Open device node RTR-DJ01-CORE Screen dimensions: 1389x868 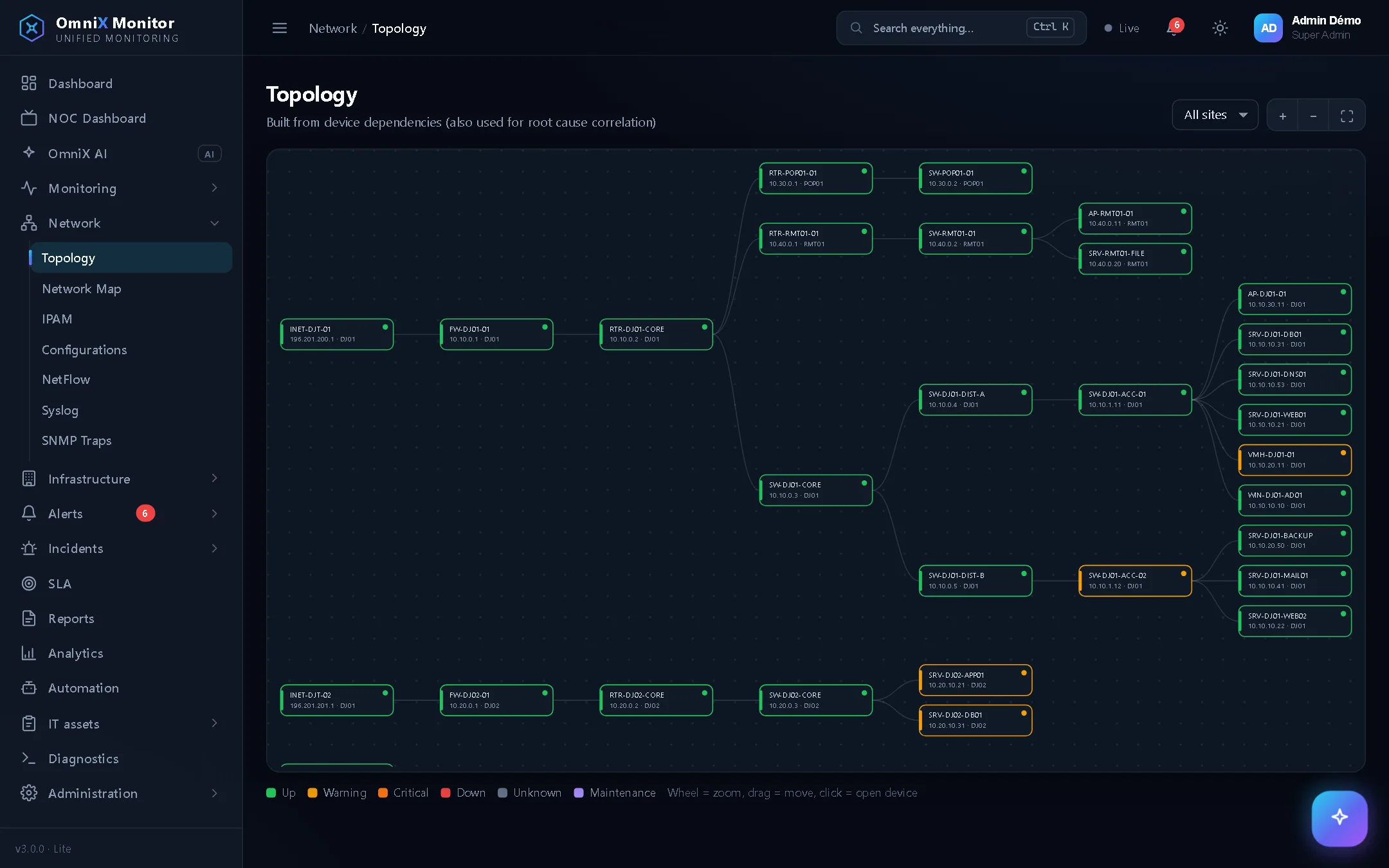(656, 334)
